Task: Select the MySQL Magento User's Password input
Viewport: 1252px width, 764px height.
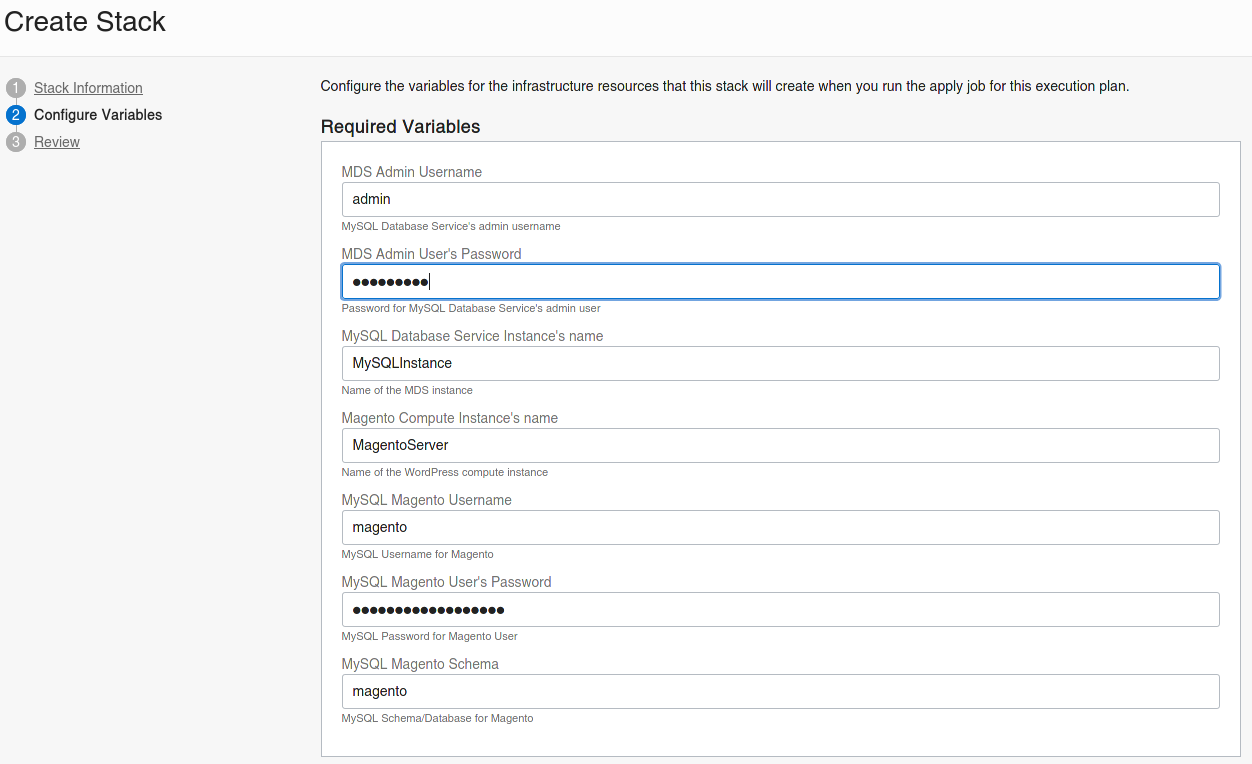Action: pyautogui.click(x=780, y=609)
